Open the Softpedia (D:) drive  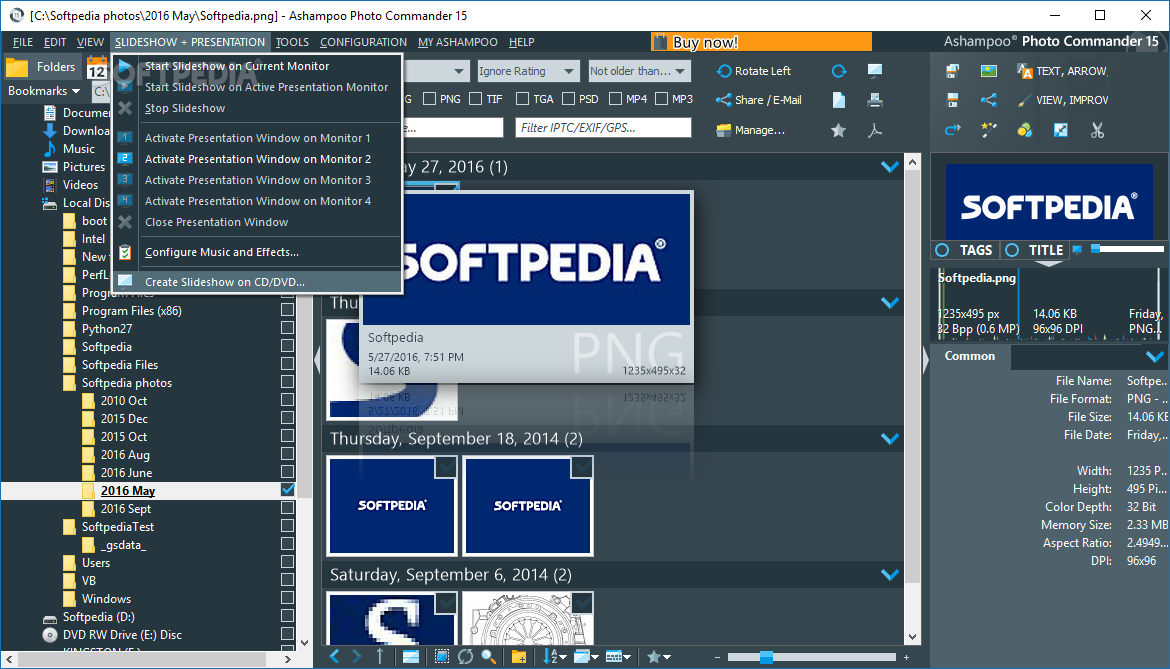[98, 617]
